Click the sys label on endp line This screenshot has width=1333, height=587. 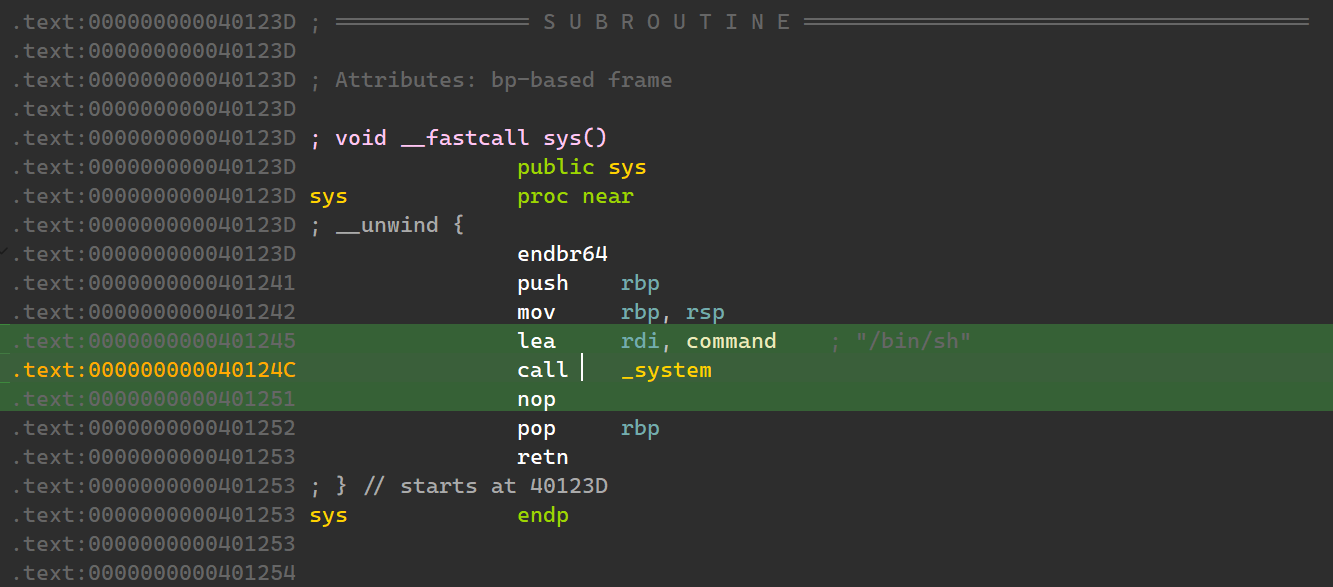point(329,515)
